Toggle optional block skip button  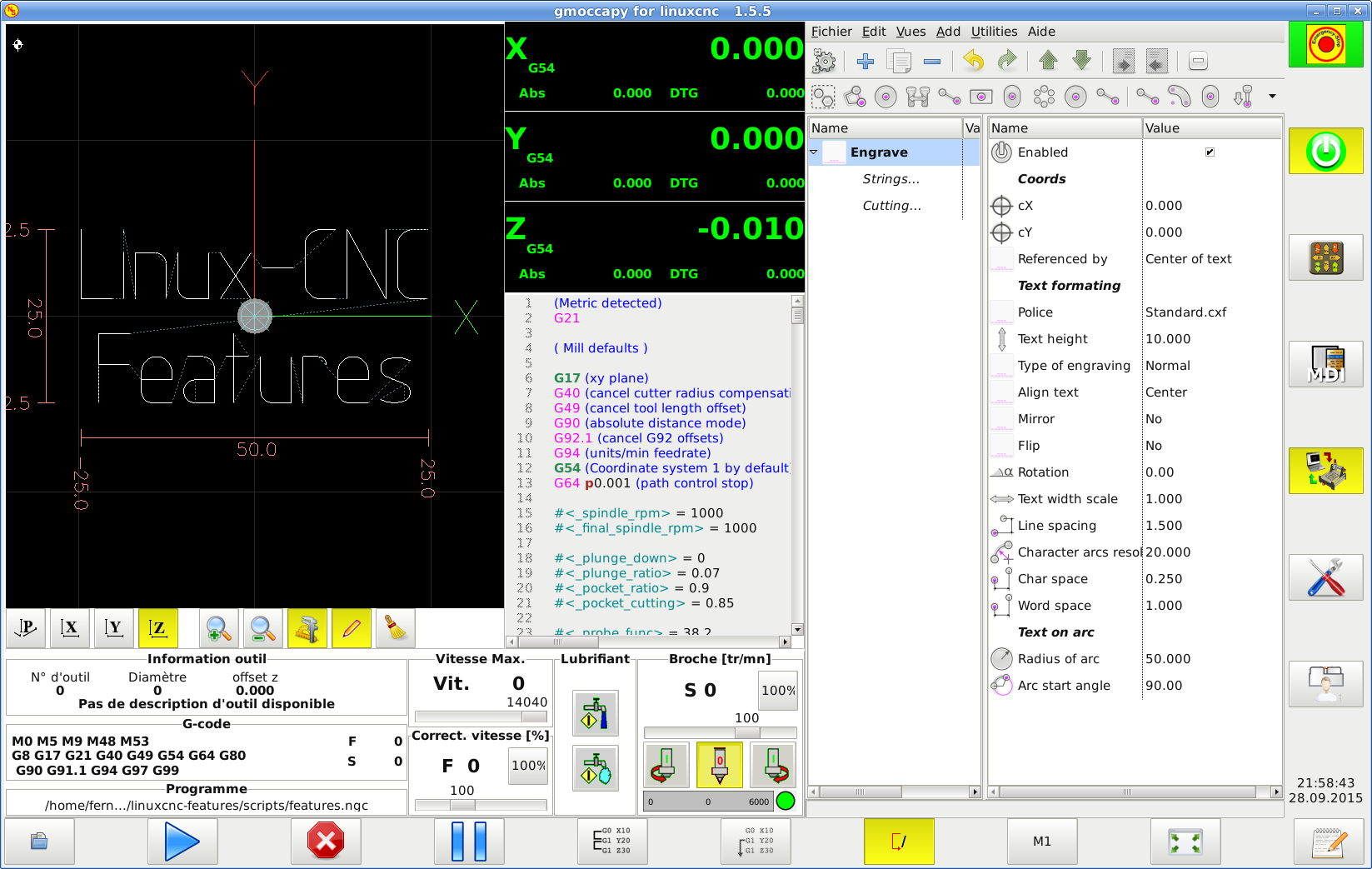point(899,842)
